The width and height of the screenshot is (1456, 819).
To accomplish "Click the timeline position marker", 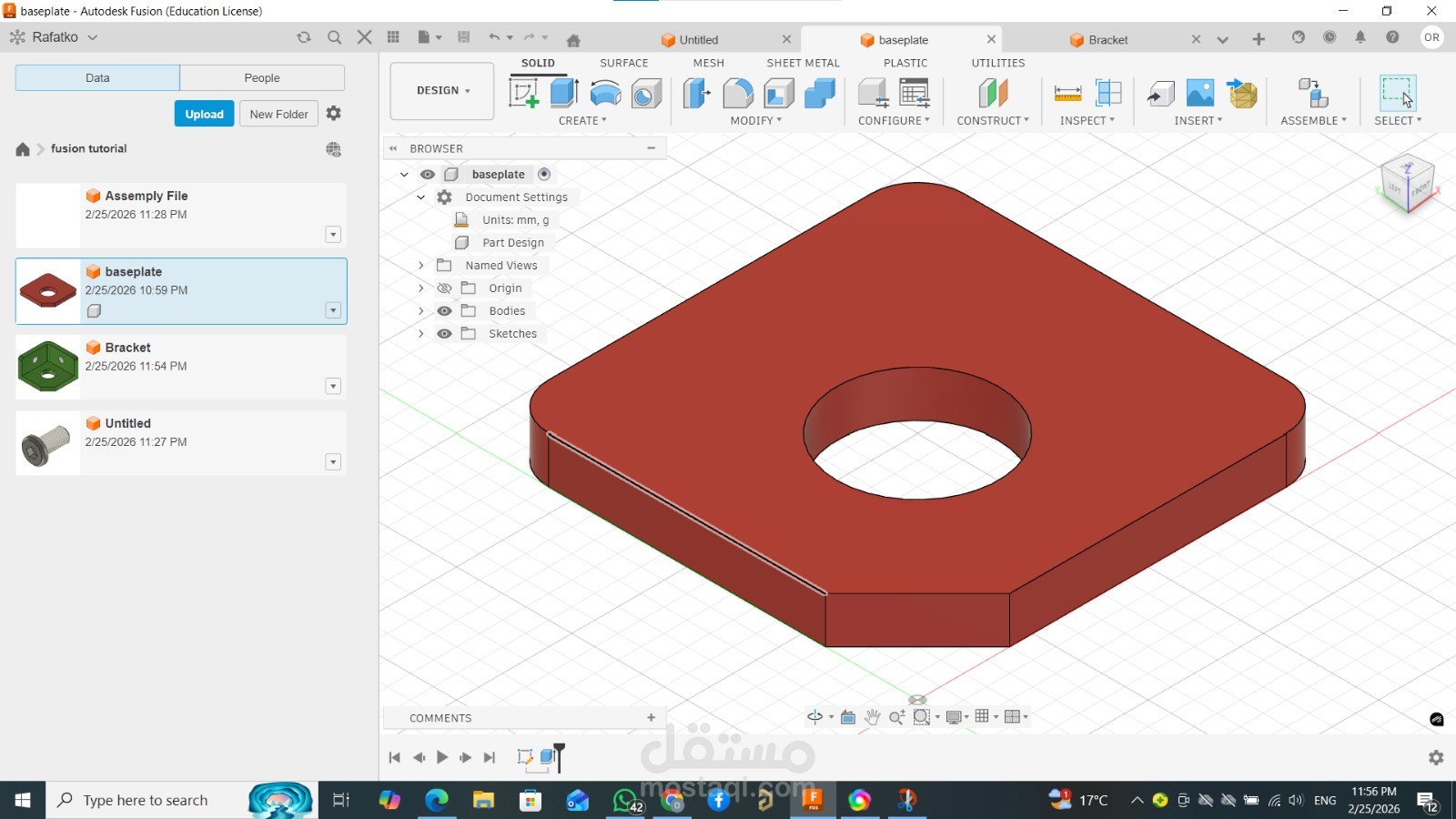I will pos(559,756).
